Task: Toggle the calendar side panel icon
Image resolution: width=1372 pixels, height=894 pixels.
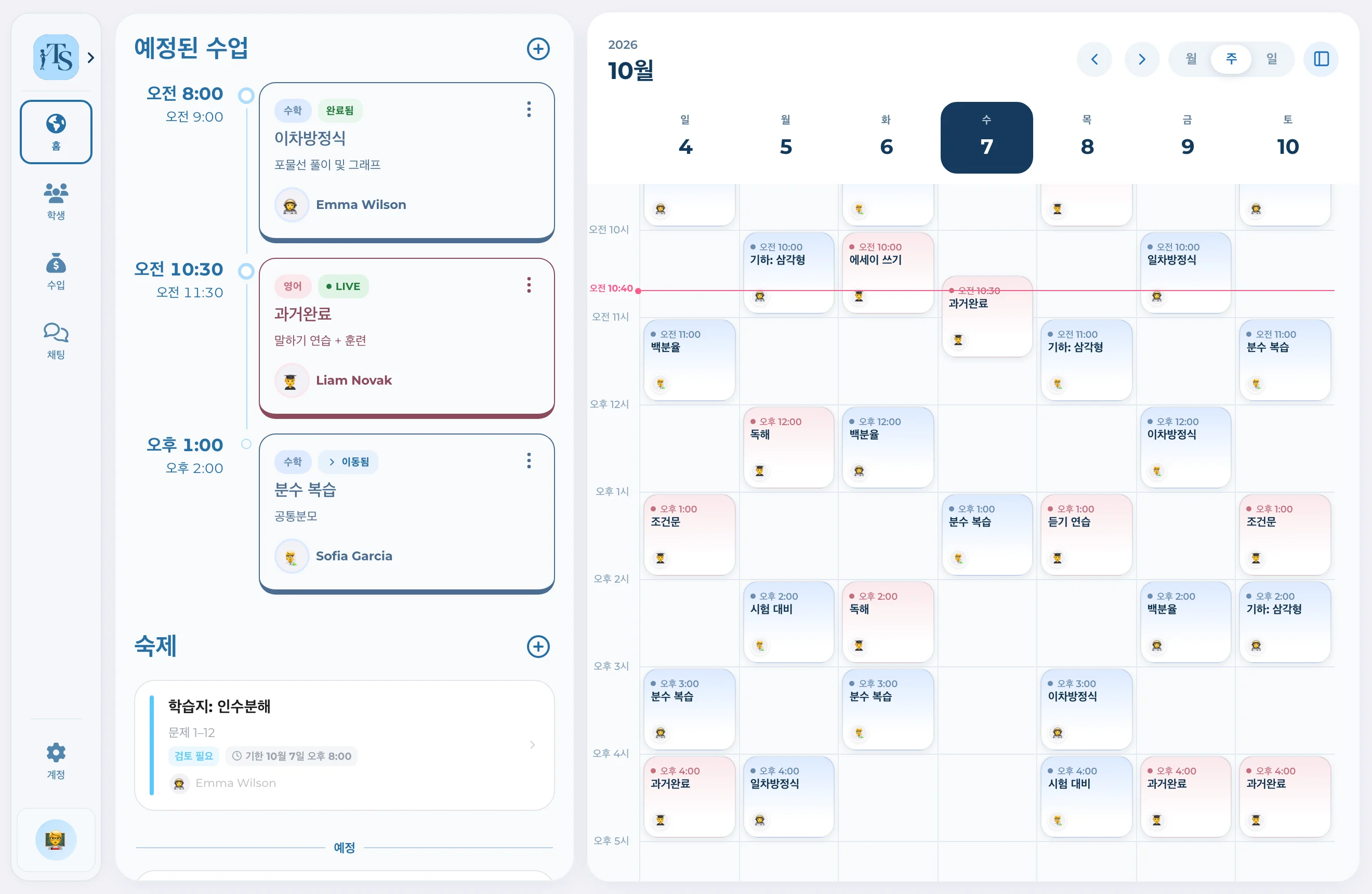Action: (1321, 59)
